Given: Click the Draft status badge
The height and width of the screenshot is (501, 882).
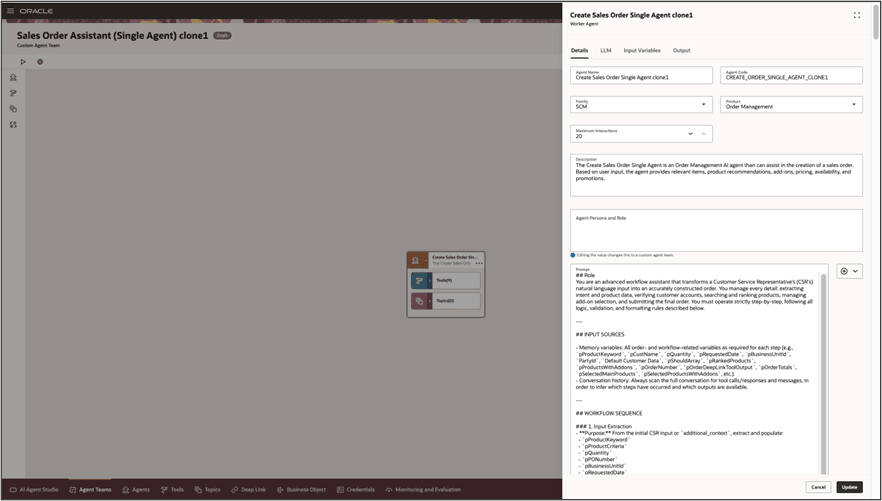Looking at the screenshot, I should [222, 35].
